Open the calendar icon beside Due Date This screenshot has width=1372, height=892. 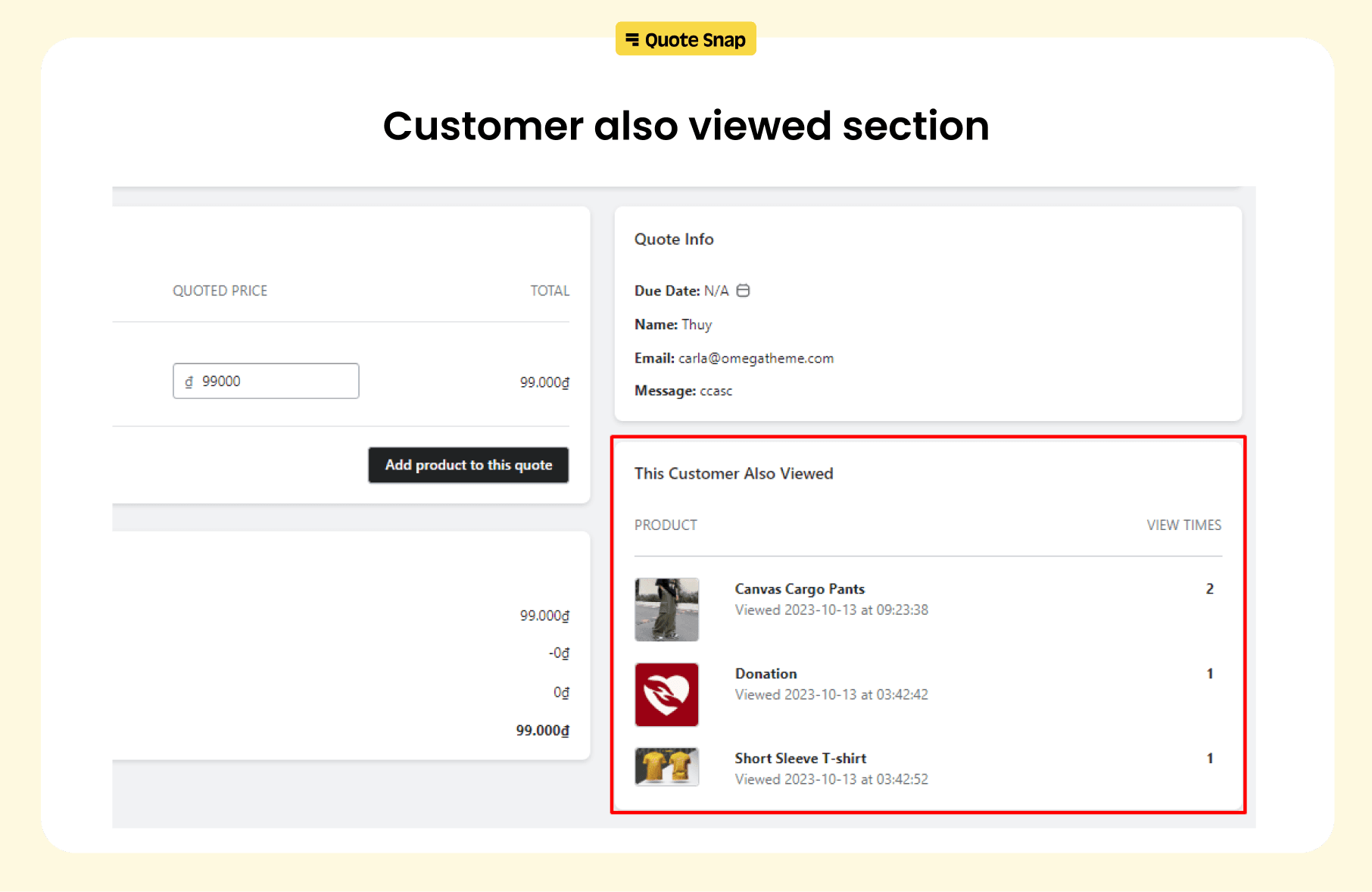(744, 290)
